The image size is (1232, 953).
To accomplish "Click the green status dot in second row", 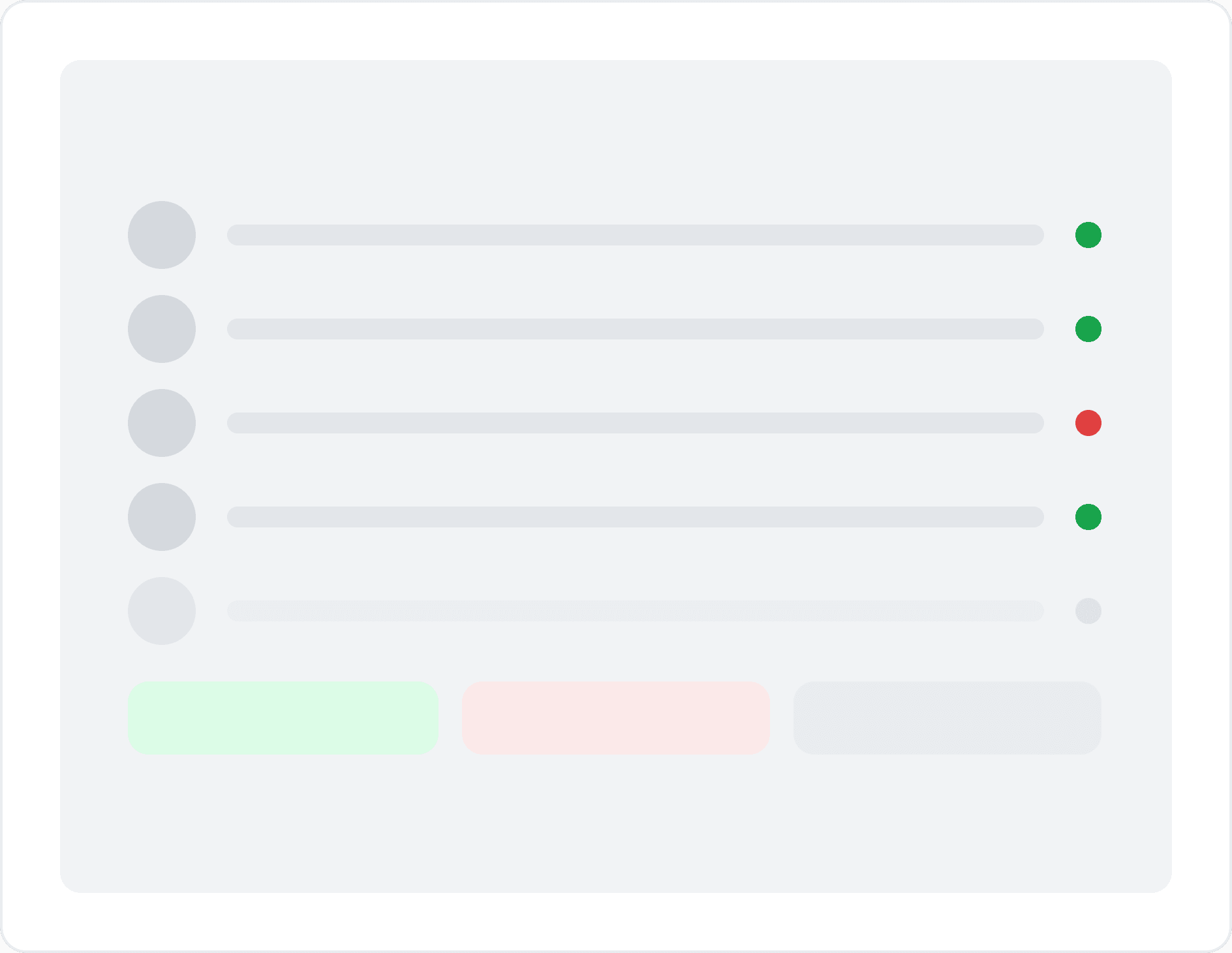I will [1088, 329].
